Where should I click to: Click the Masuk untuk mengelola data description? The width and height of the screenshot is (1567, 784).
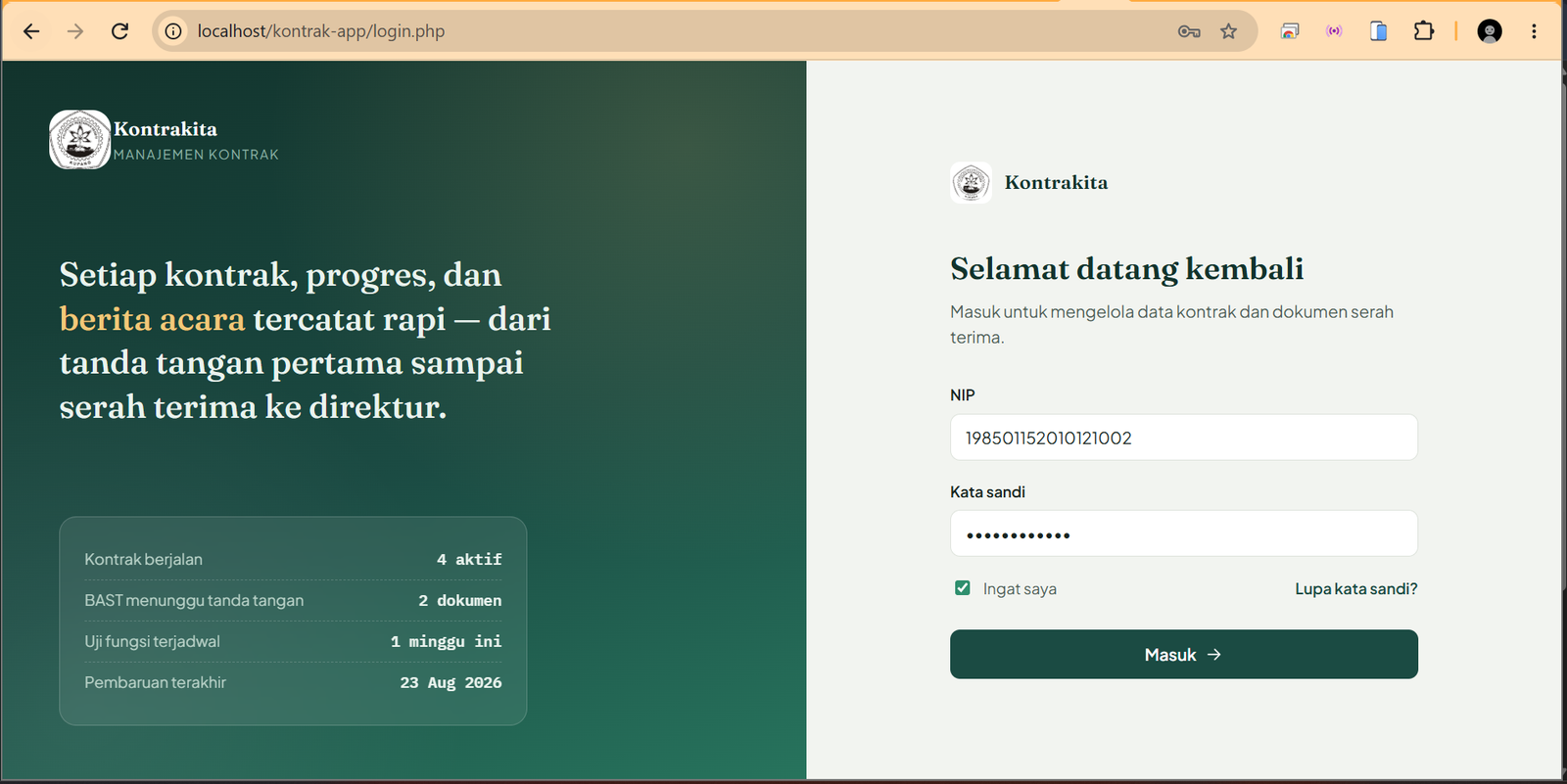click(1171, 324)
